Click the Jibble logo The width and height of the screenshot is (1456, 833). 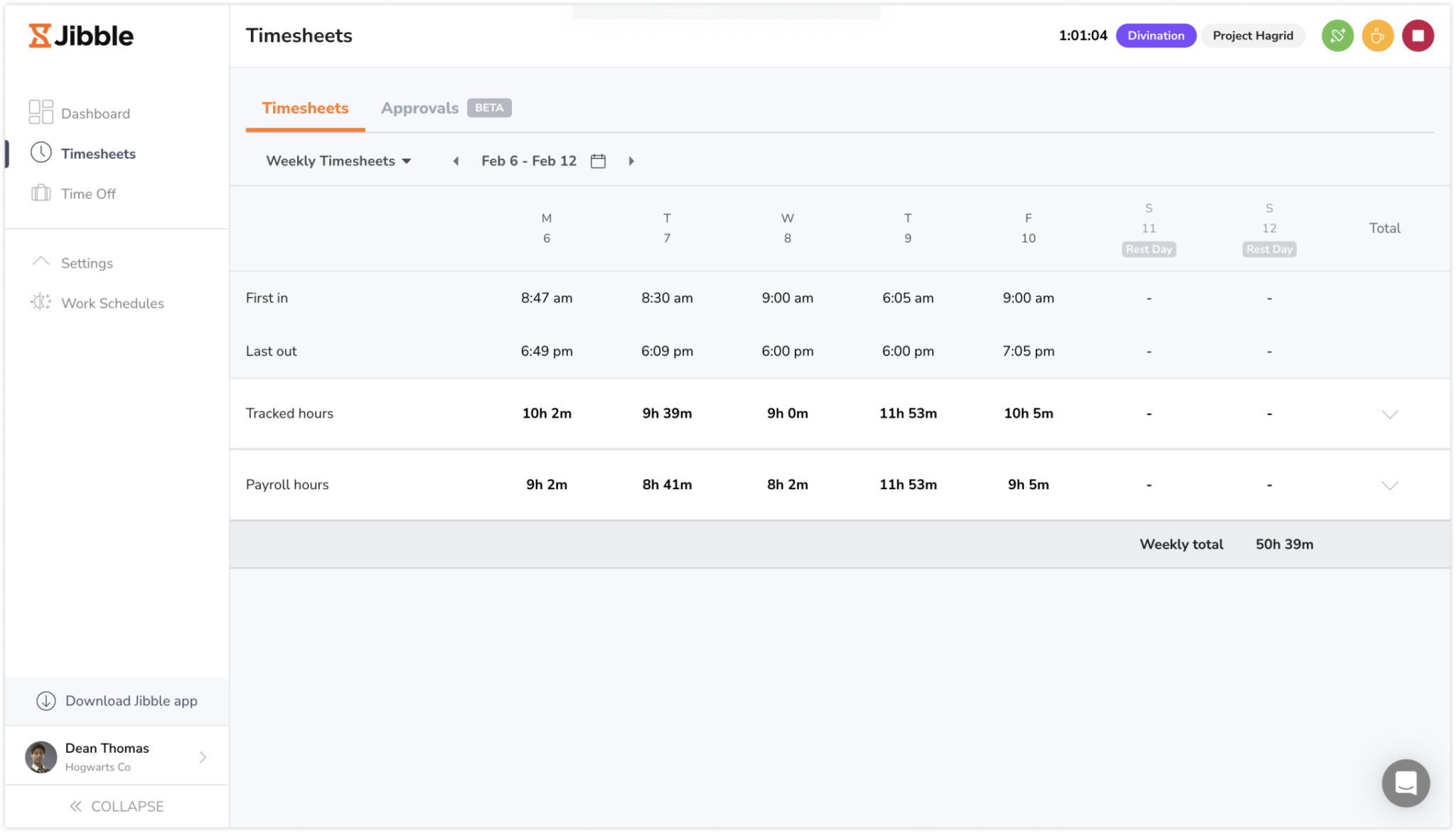pos(80,35)
